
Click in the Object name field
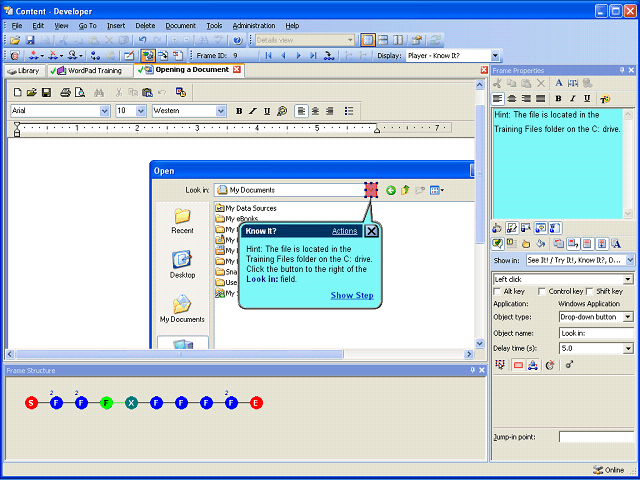[596, 333]
